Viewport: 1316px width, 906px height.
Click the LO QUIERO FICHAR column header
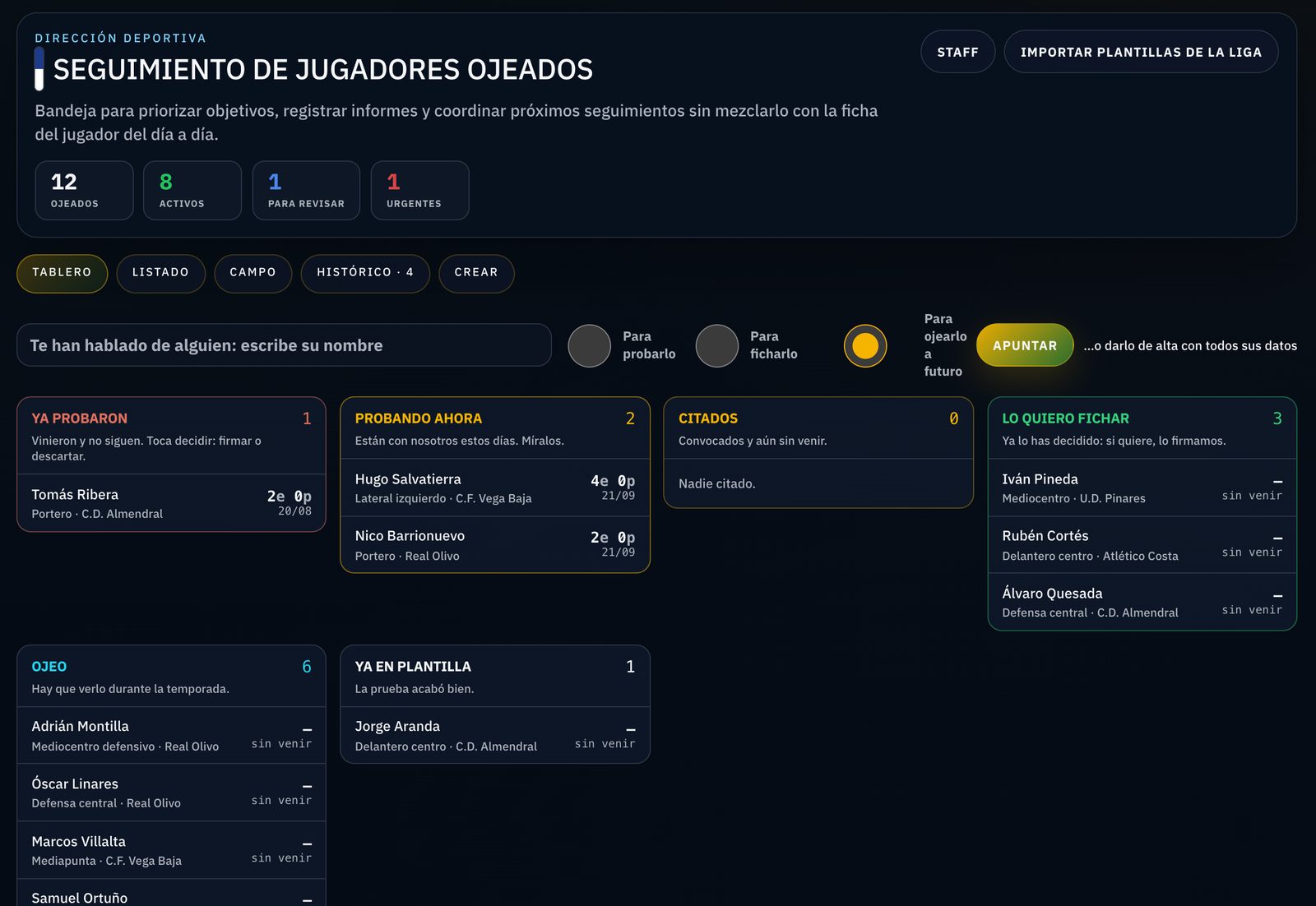1142,428
